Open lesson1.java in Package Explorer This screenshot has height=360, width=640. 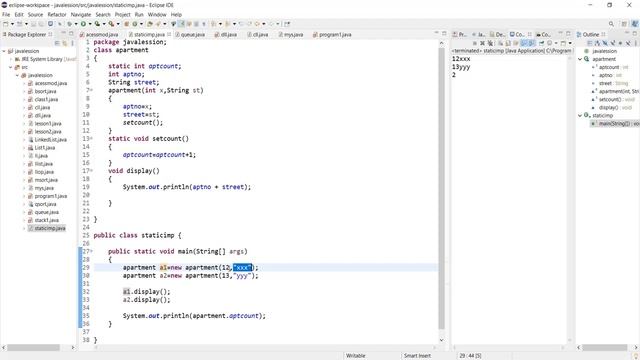pyautogui.click(x=48, y=124)
